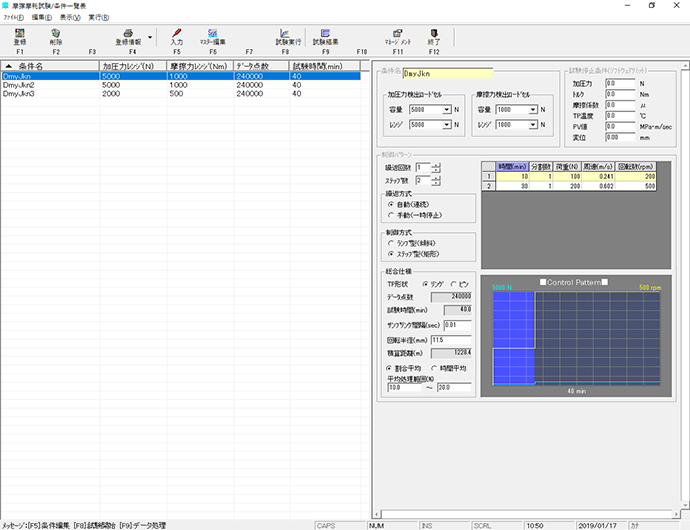Click the 繰返回数 spinner arrows

click(x=436, y=168)
